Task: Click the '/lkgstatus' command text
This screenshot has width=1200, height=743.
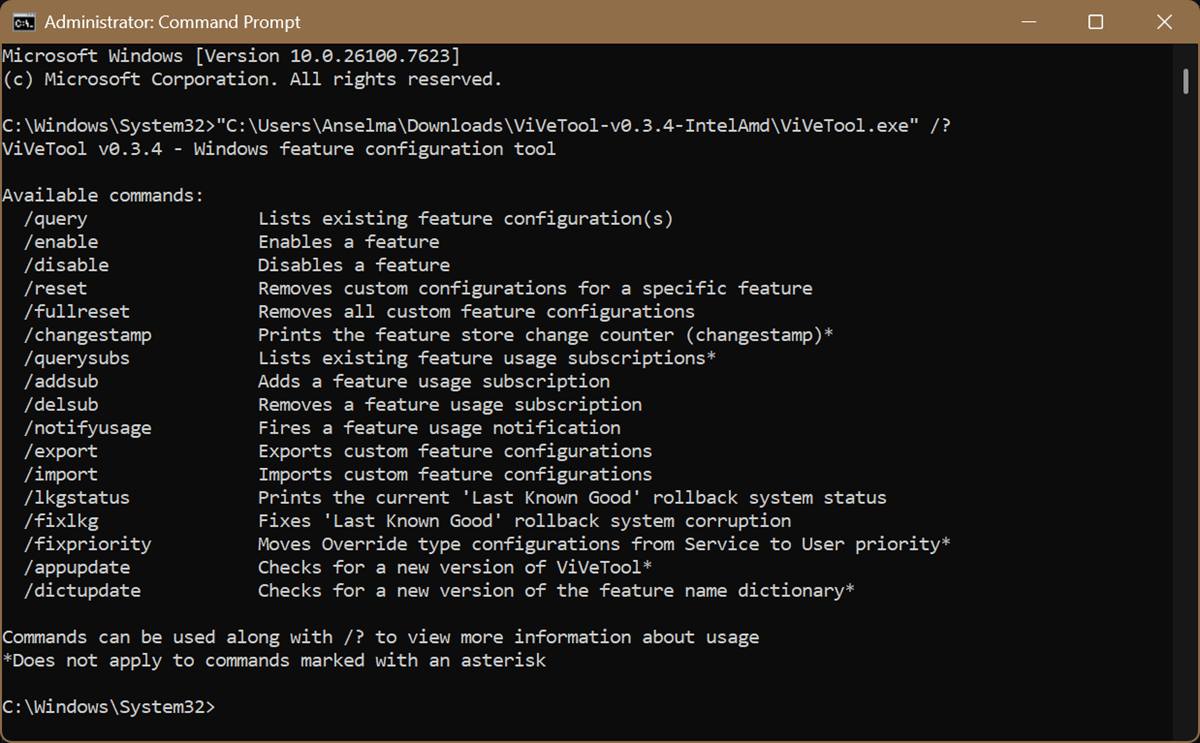Action: coord(77,497)
